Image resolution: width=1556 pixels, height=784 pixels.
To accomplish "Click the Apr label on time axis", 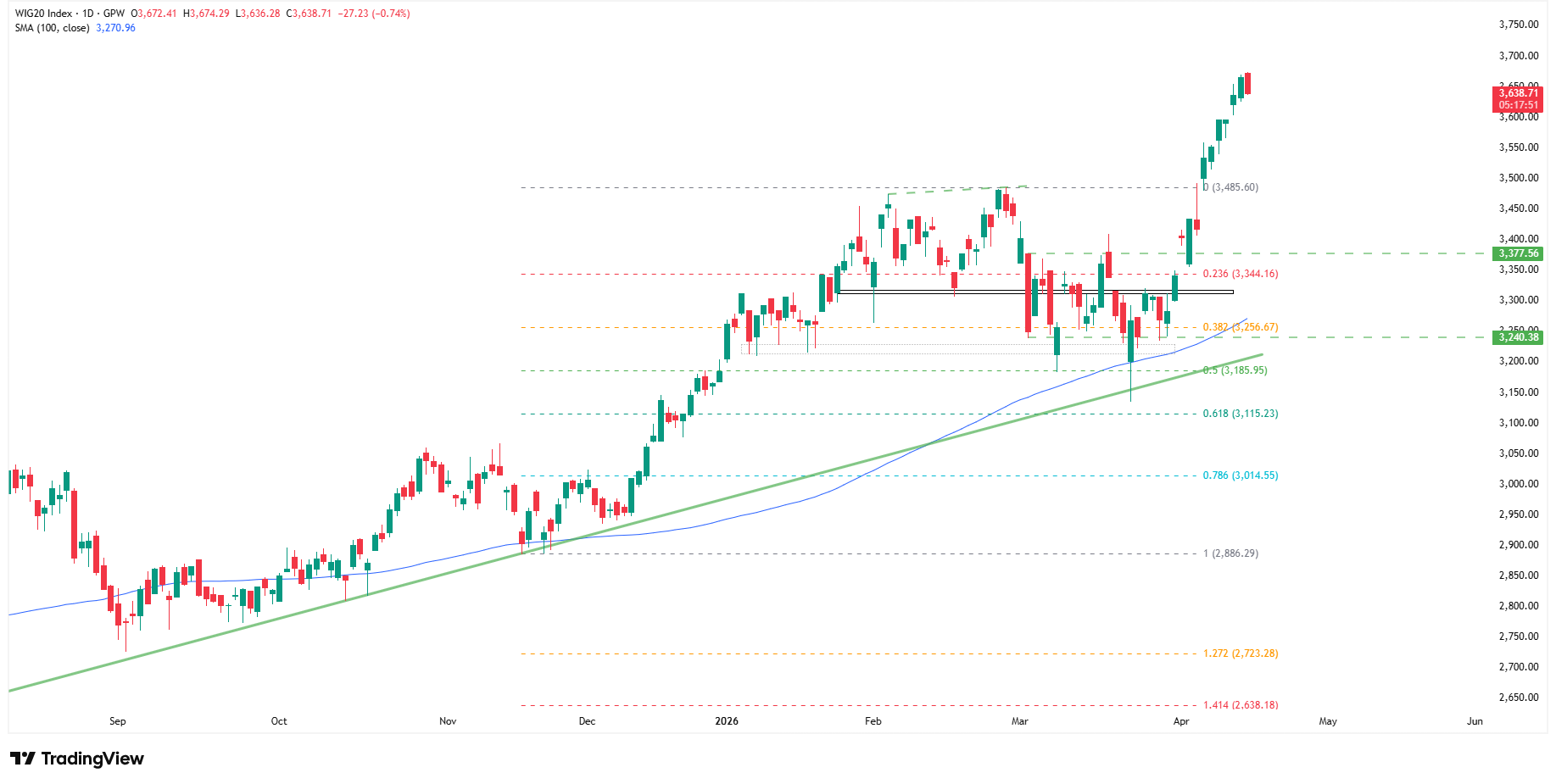I will [x=1181, y=721].
